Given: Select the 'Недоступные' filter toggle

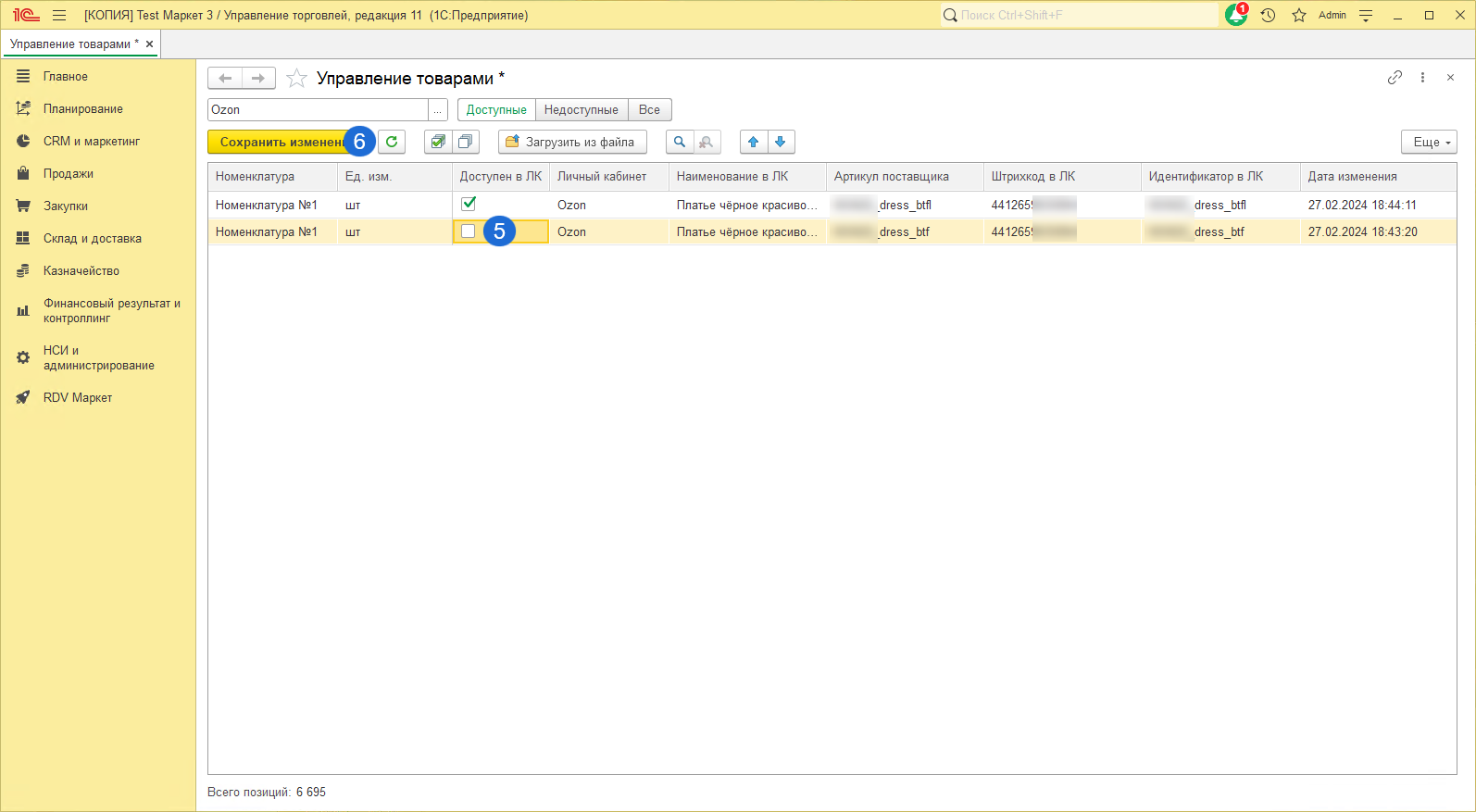Looking at the screenshot, I should click(x=581, y=110).
